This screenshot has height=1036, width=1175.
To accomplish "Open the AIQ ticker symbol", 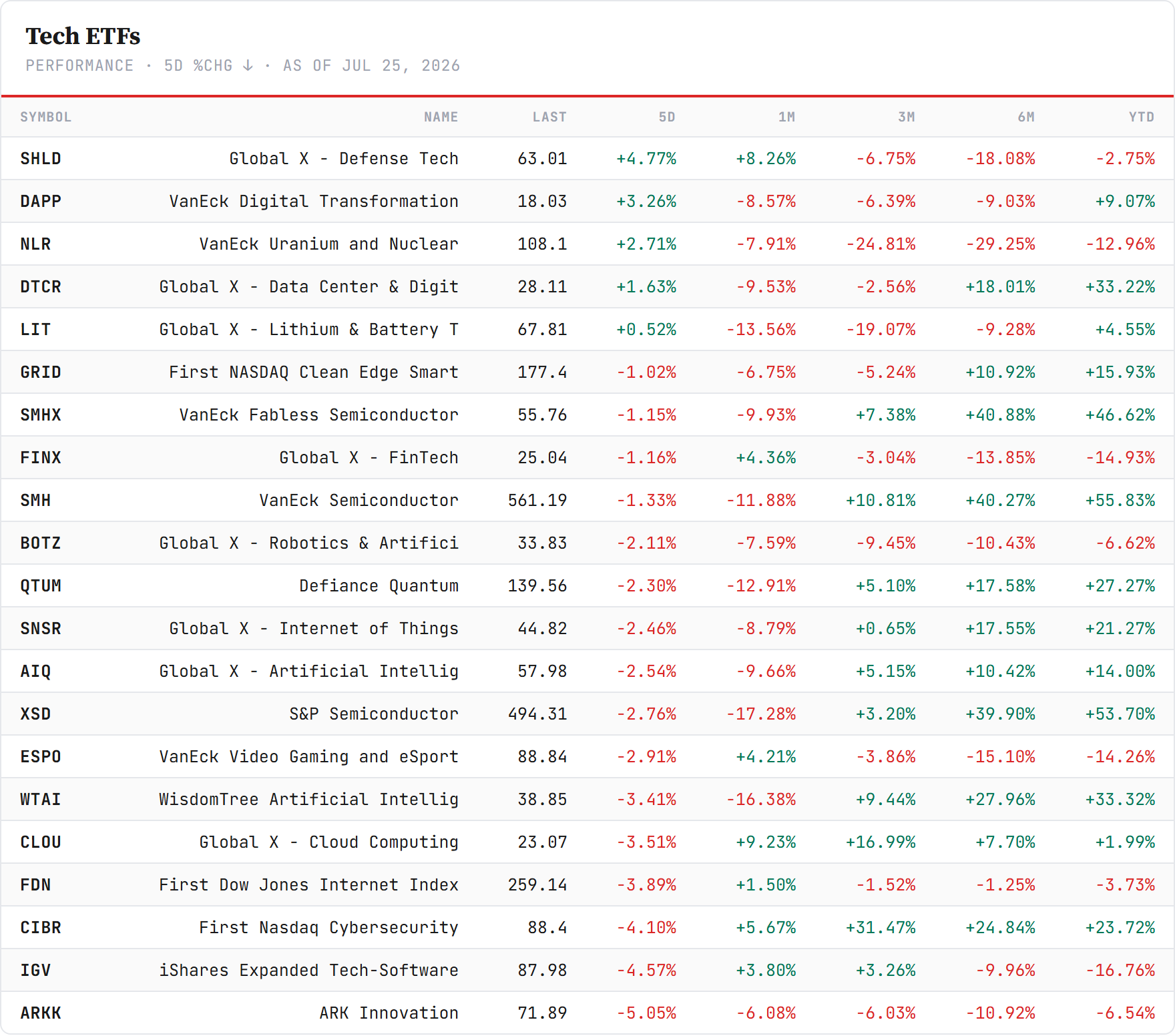I will point(35,672).
